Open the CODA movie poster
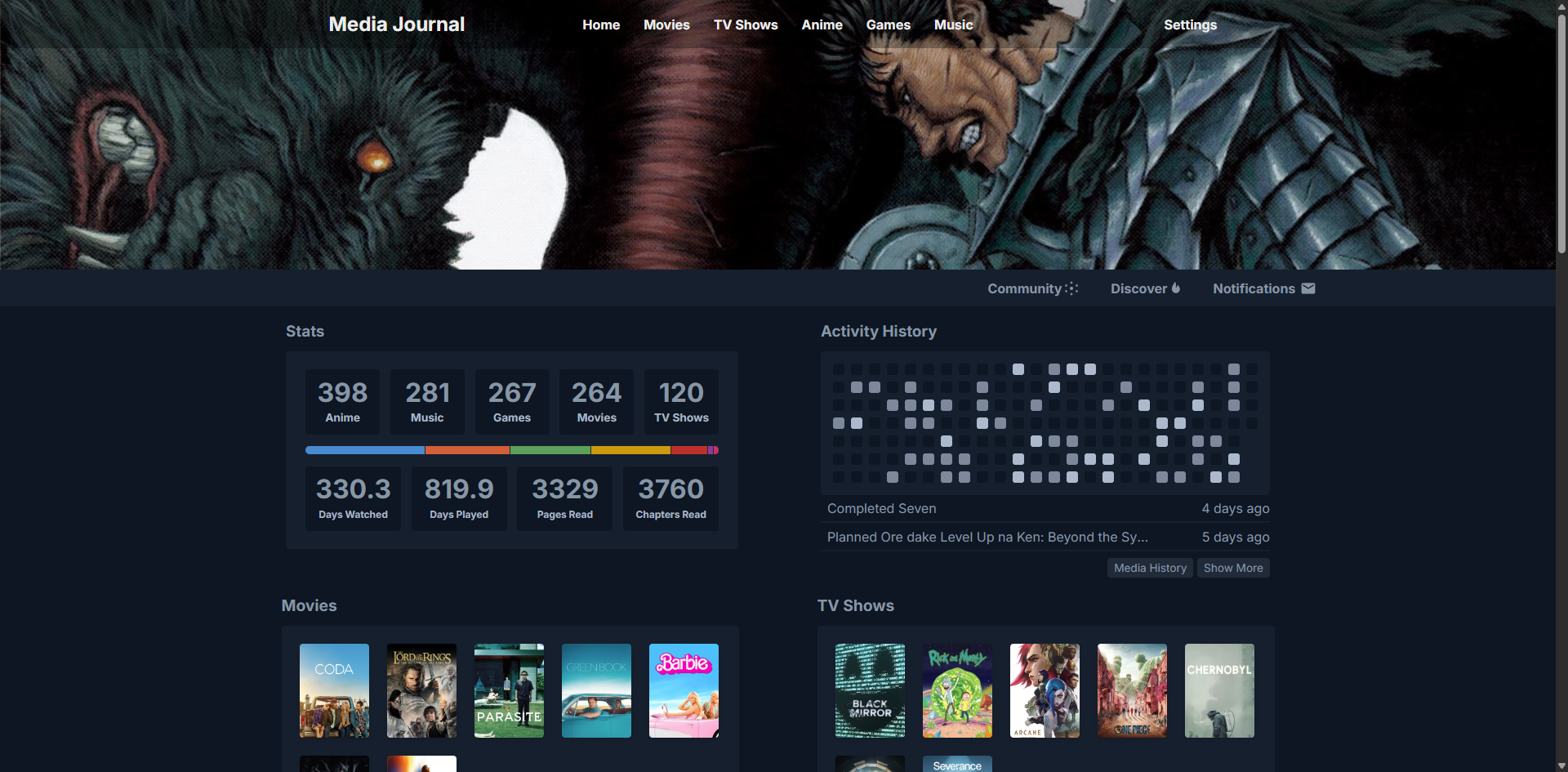The height and width of the screenshot is (772, 1568). (x=334, y=691)
